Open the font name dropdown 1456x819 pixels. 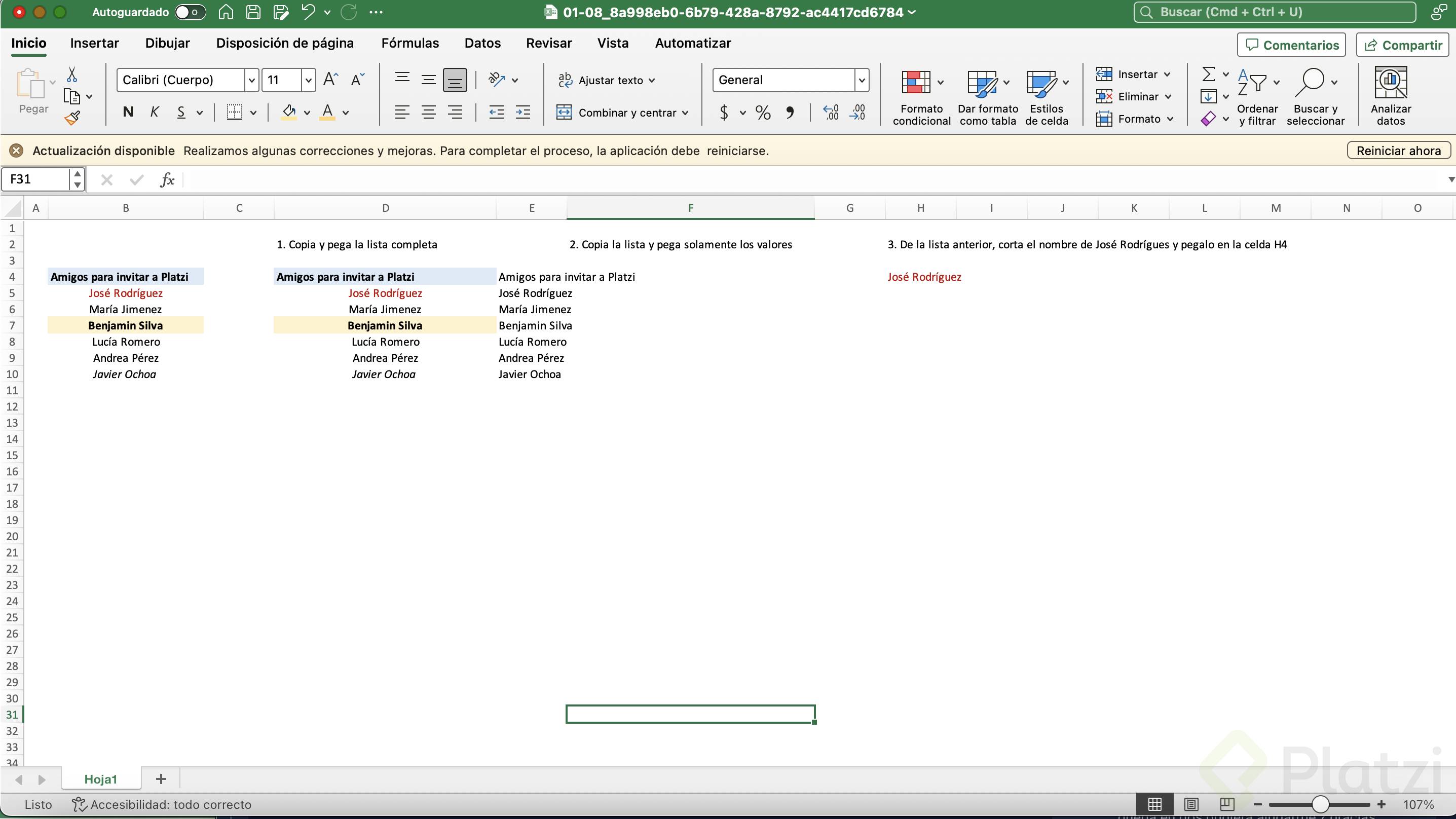pyautogui.click(x=251, y=80)
